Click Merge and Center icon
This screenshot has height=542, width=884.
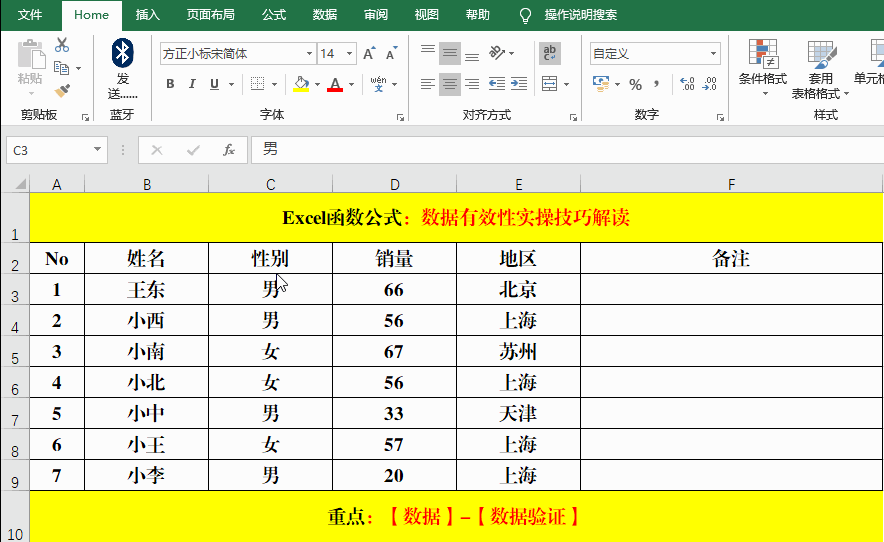pos(550,84)
